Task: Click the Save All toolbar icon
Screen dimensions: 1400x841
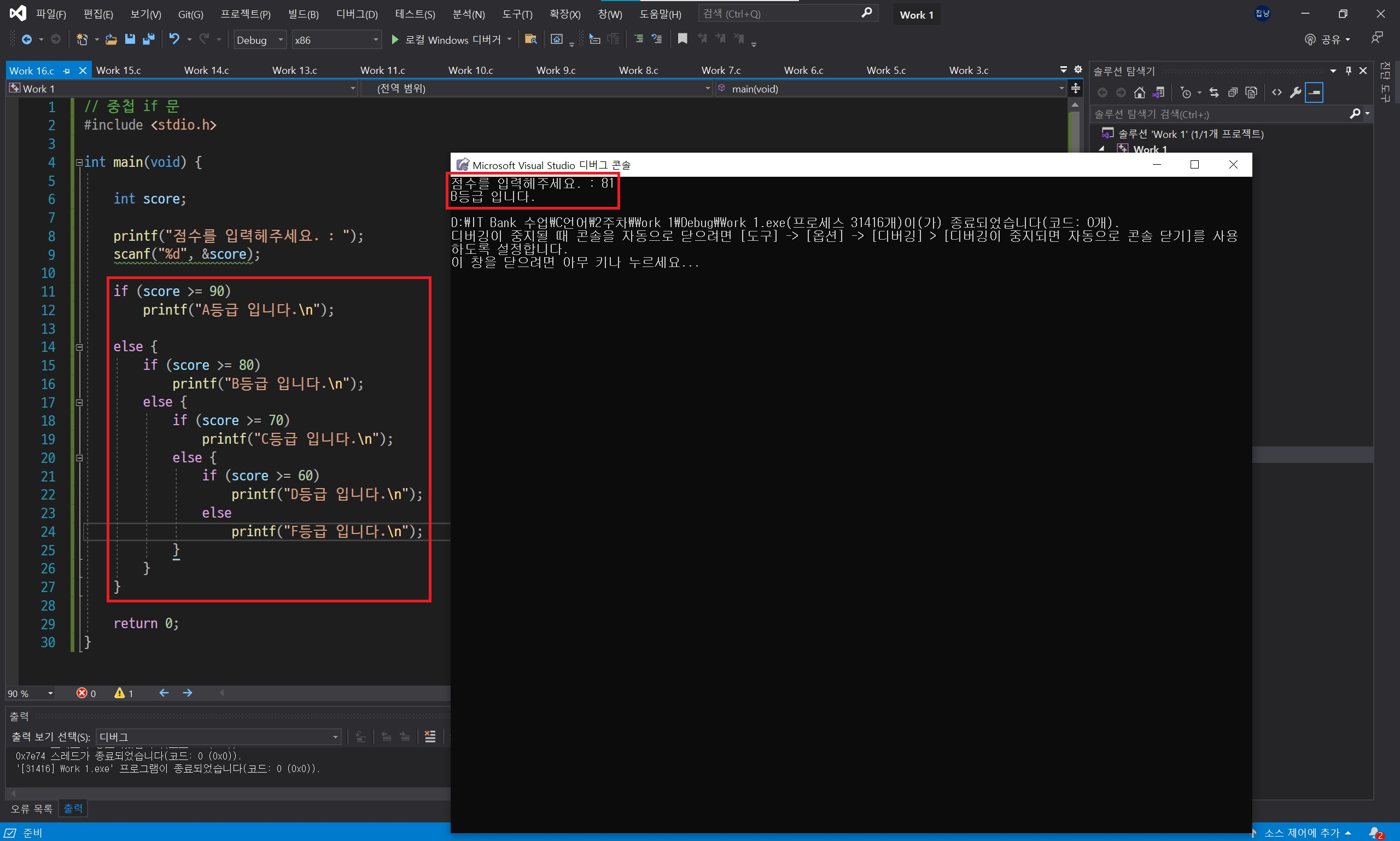Action: coord(148,39)
